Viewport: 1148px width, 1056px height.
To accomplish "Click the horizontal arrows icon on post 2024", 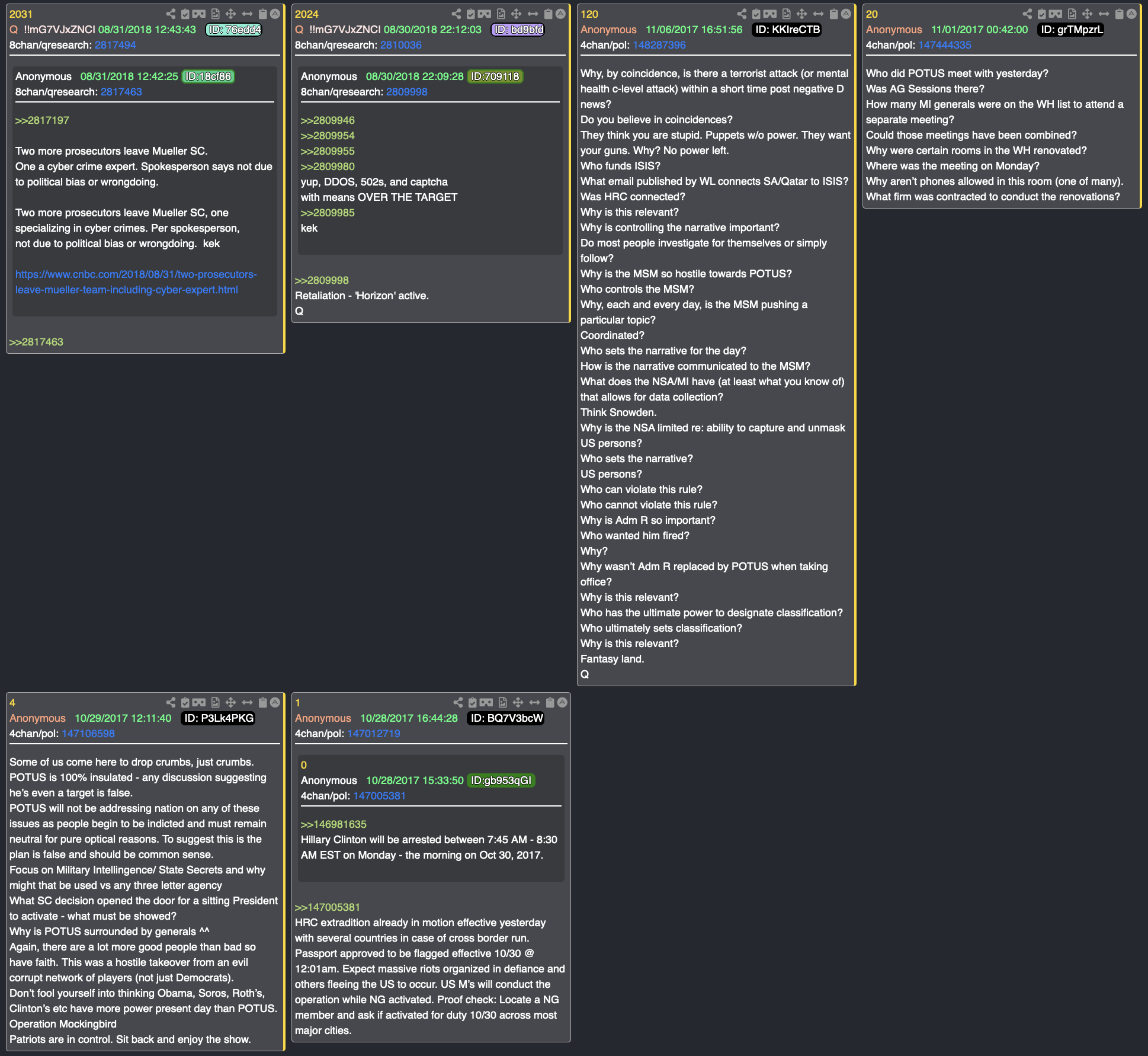I will [x=533, y=14].
